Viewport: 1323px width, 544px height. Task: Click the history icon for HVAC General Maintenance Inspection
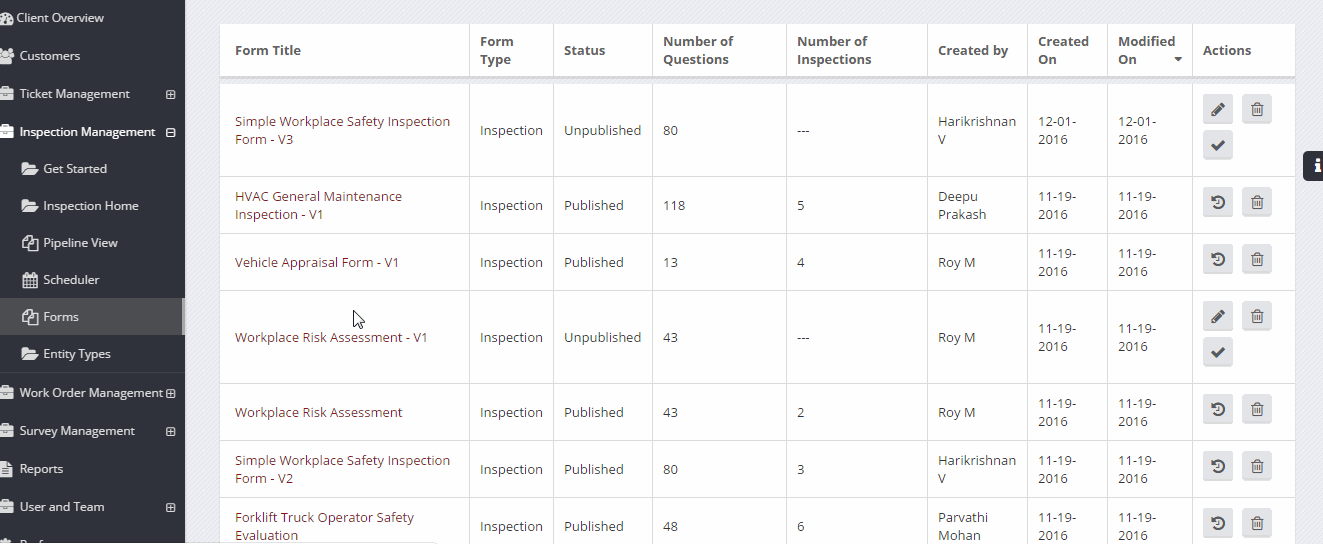pos(1217,203)
